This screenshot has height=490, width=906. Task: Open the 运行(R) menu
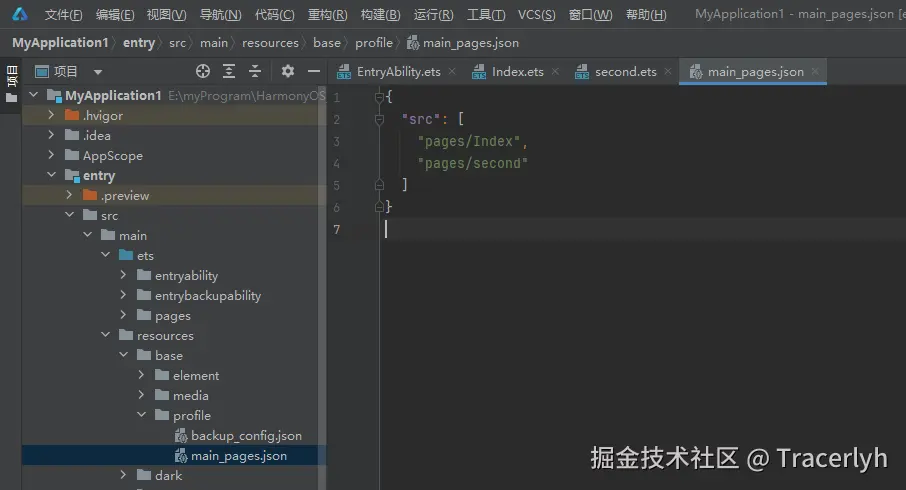tap(433, 14)
